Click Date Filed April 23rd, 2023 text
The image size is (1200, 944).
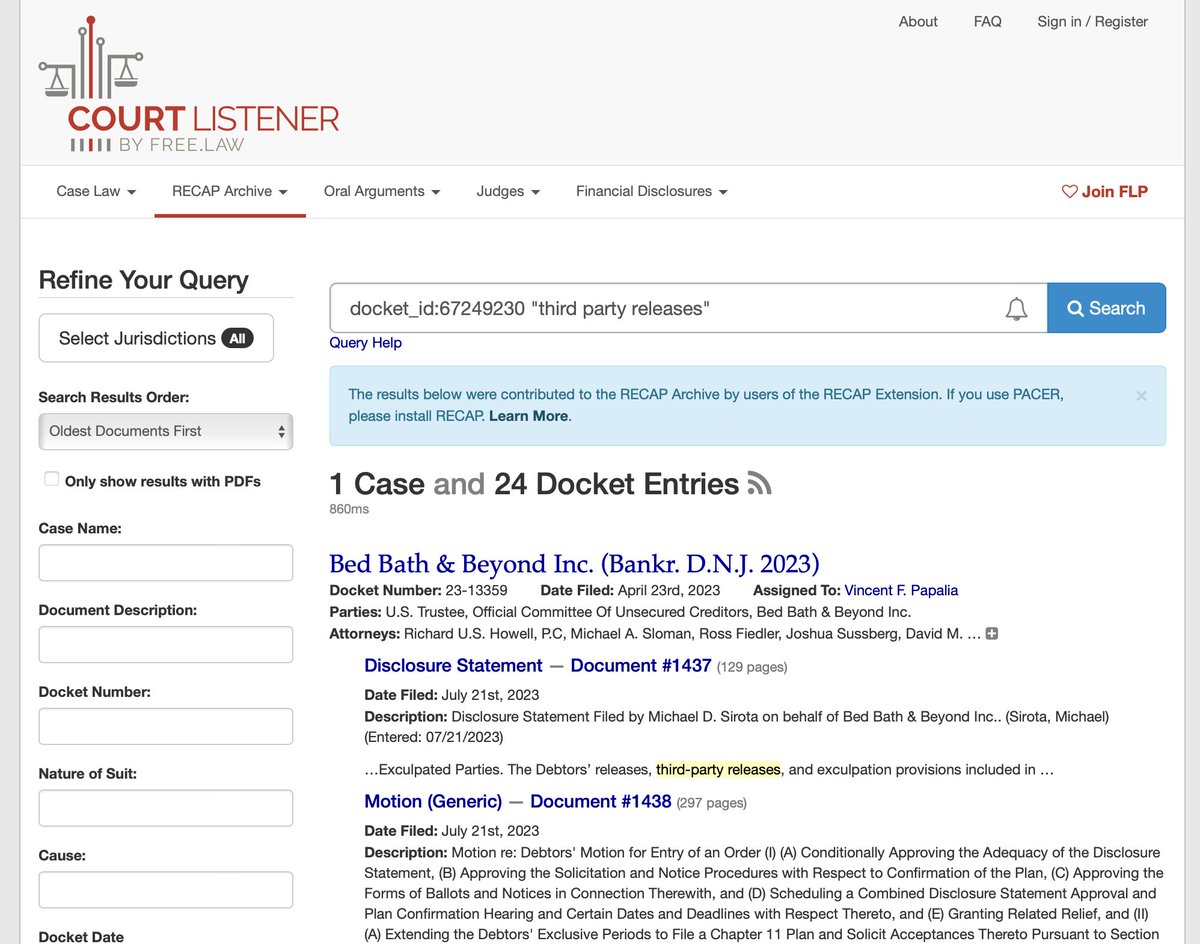[x=630, y=591]
